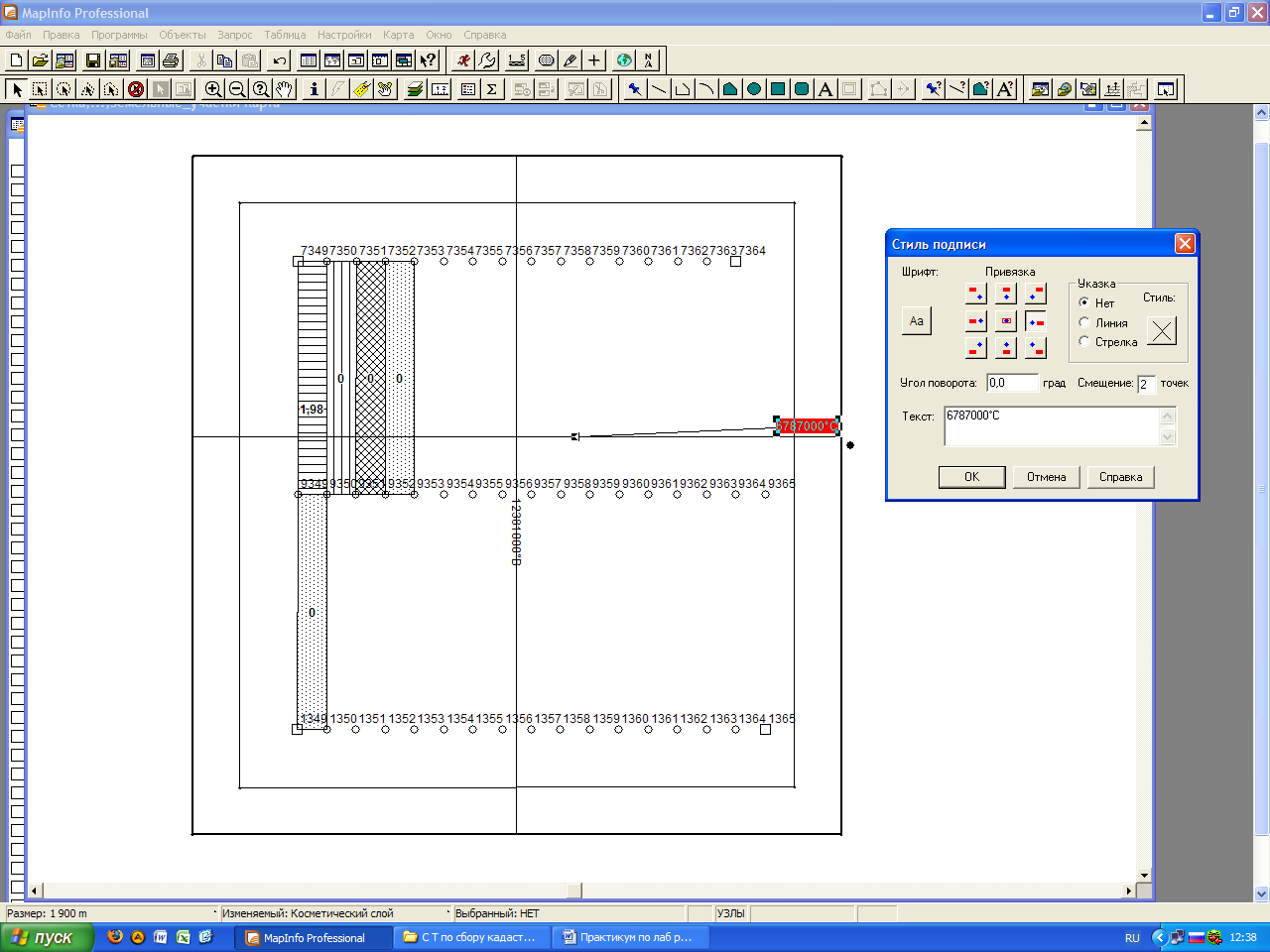Open the Правка menu

click(x=62, y=35)
